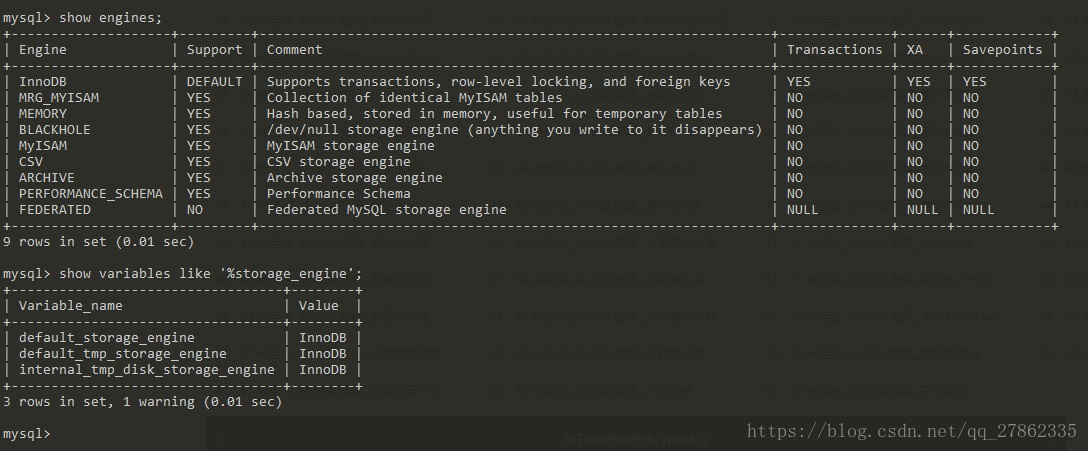Image resolution: width=1088 pixels, height=451 pixels.
Task: Select the MRG_MYISAM engine name
Action: tap(59, 98)
